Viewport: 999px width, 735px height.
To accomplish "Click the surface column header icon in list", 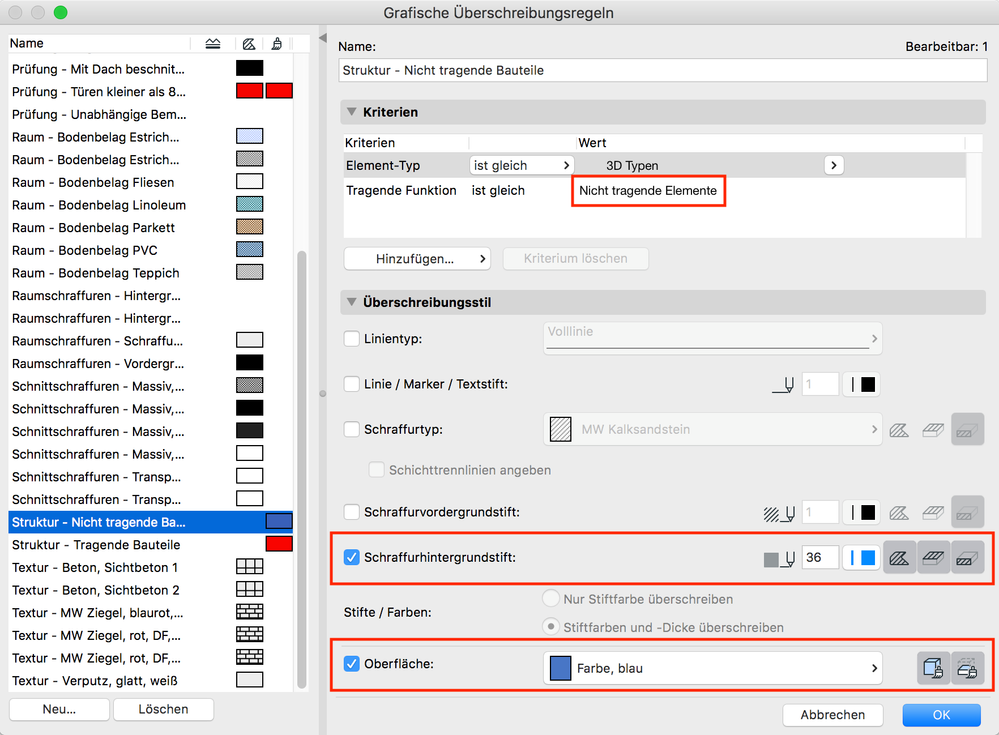I will pos(277,43).
